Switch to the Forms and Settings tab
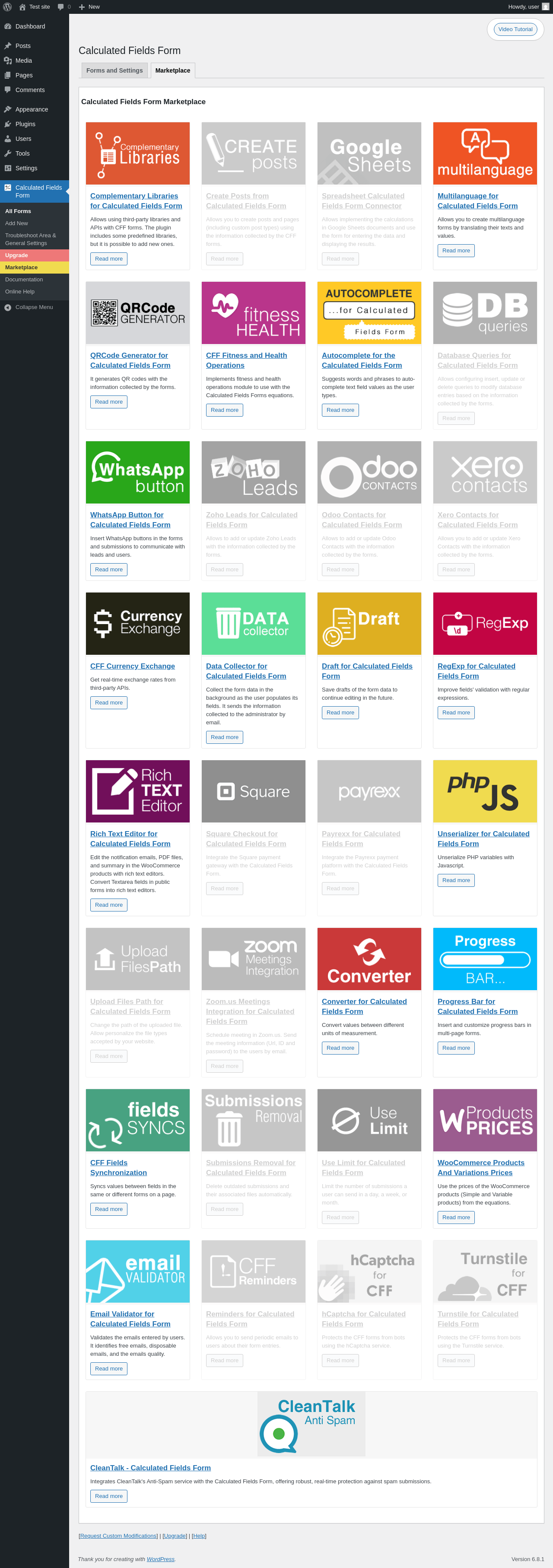 tap(114, 70)
